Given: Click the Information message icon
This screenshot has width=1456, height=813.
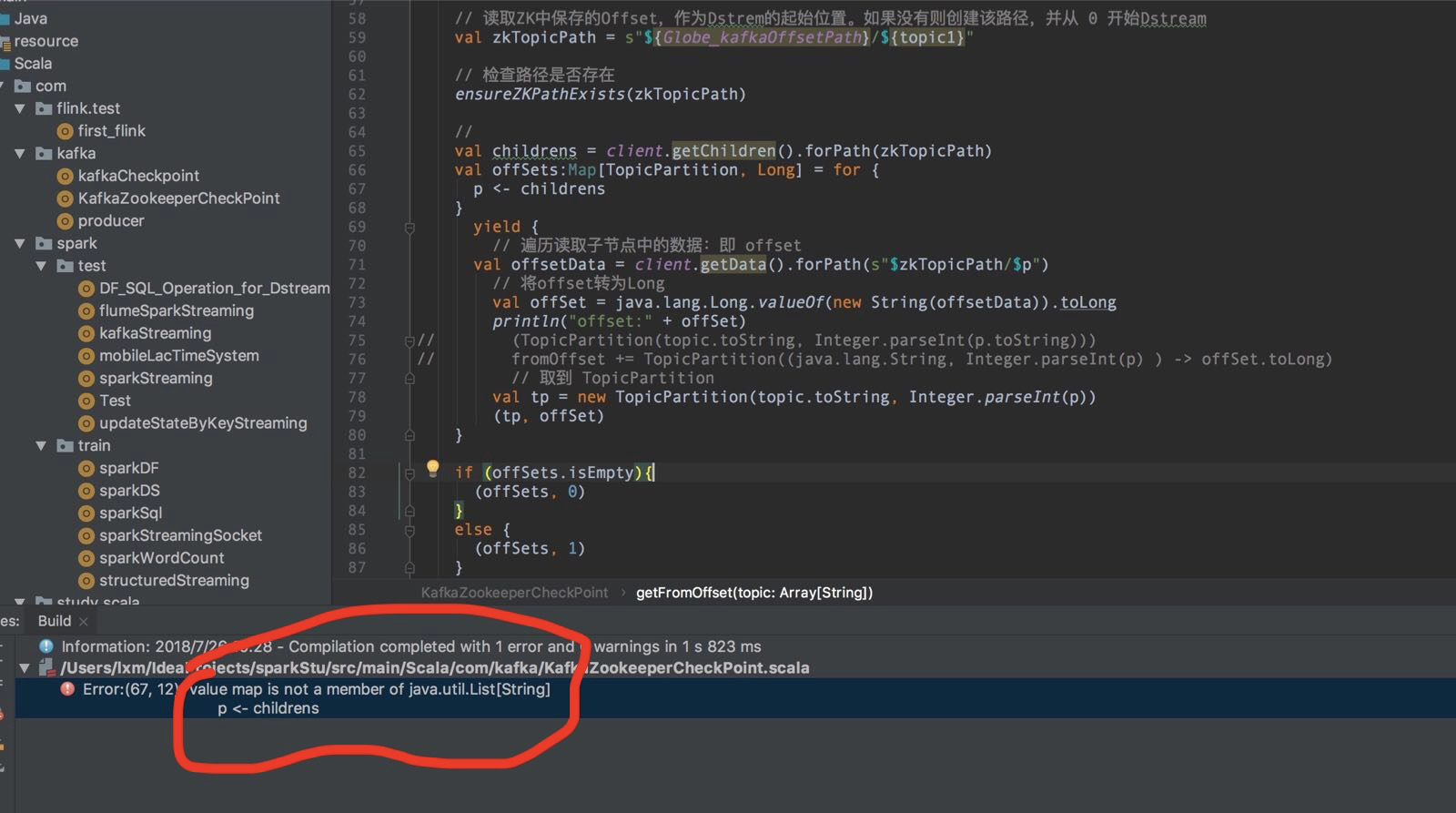Looking at the screenshot, I should [46, 646].
